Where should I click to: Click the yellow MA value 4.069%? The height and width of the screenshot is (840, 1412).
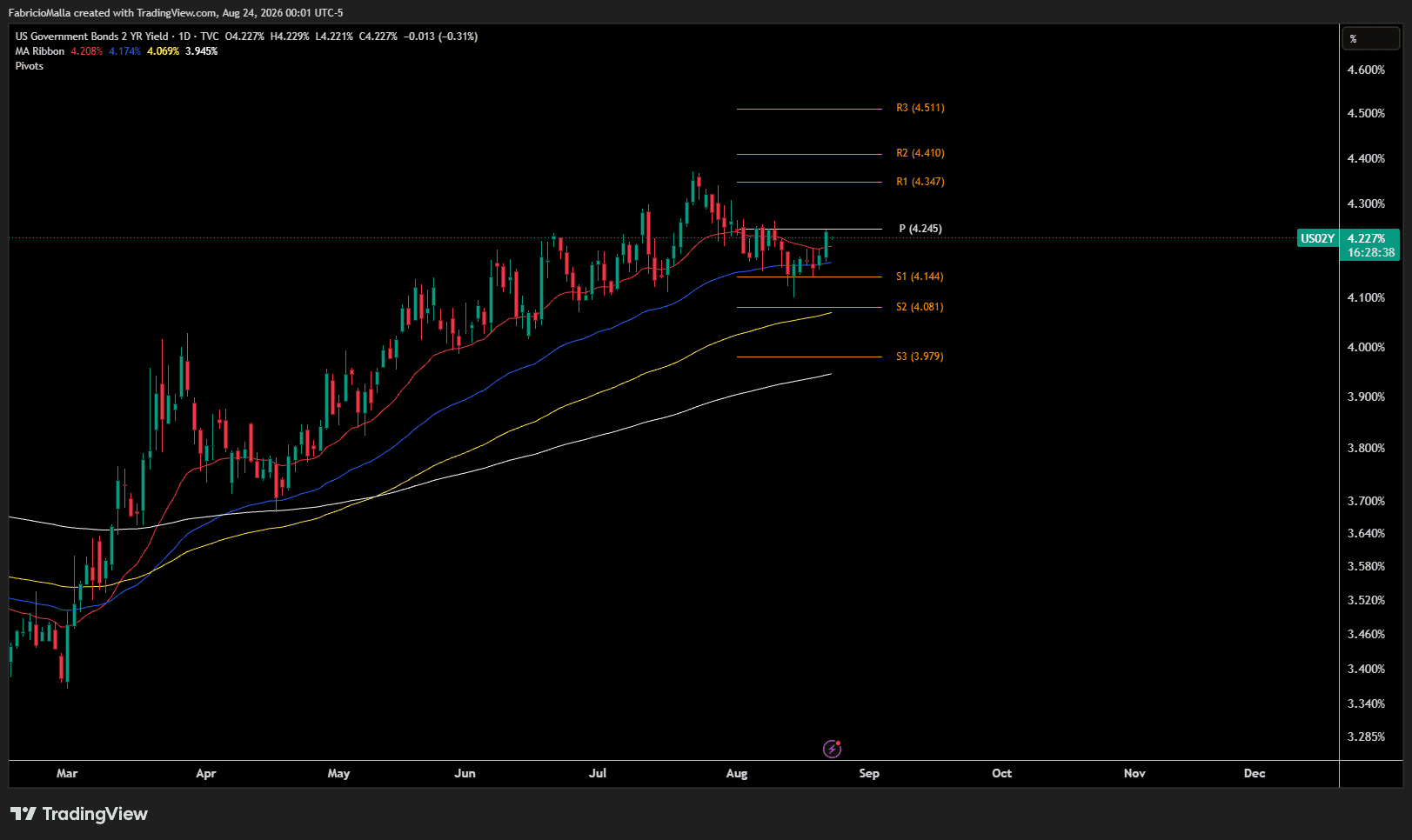[163, 51]
